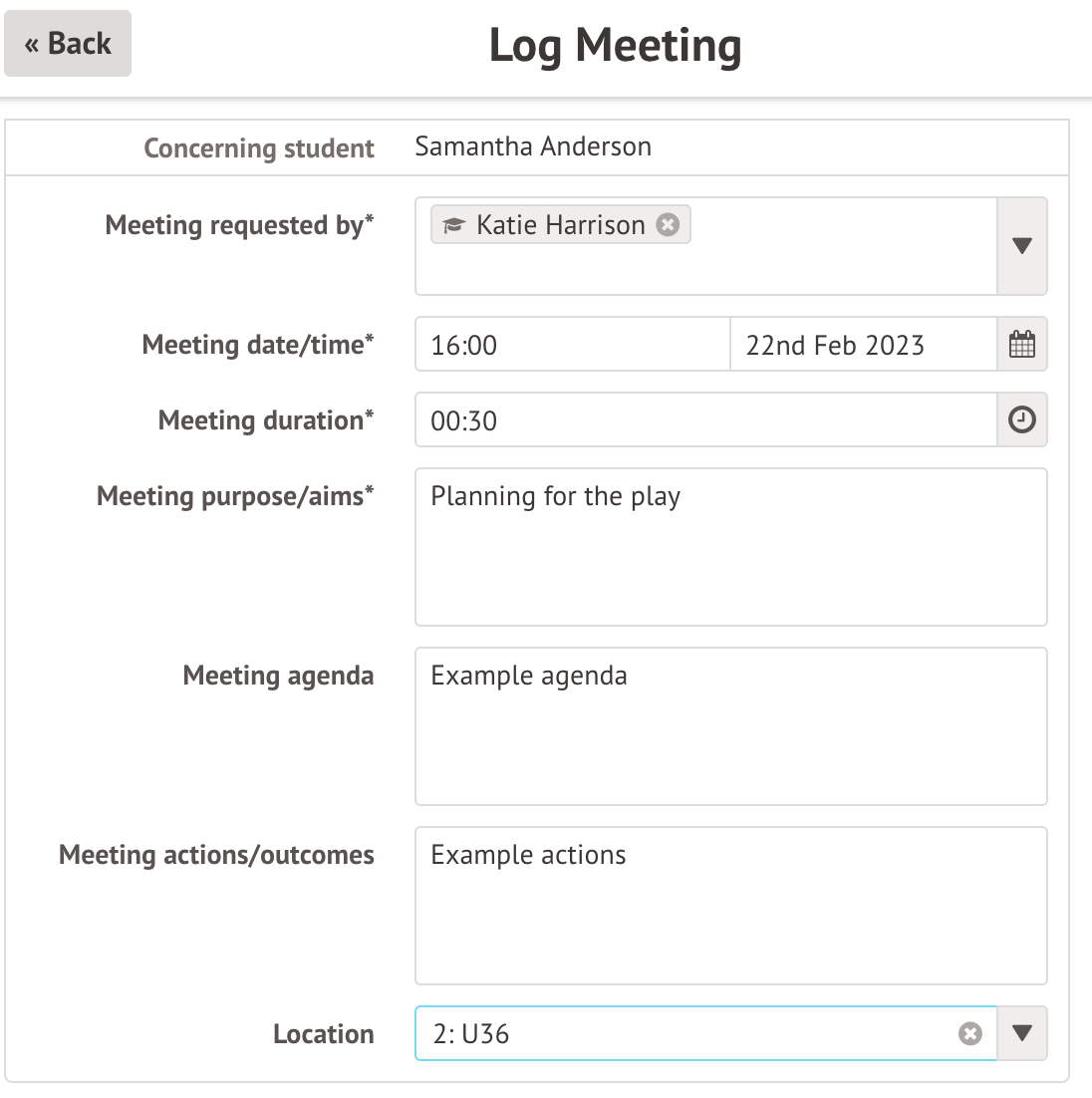The height and width of the screenshot is (1098, 1092).
Task: Click the Example actions text area
Action: click(730, 906)
